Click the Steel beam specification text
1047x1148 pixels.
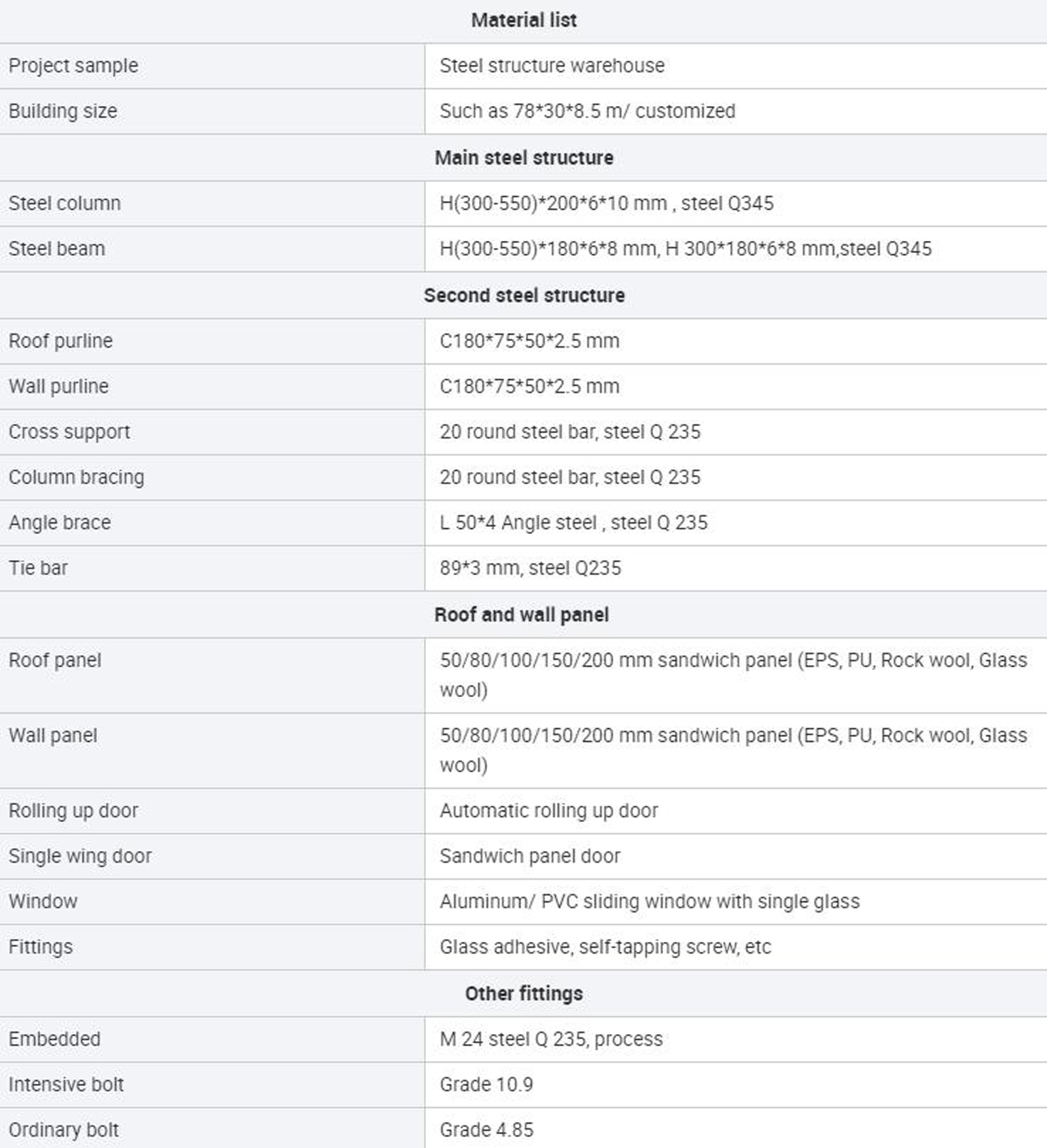[685, 249]
